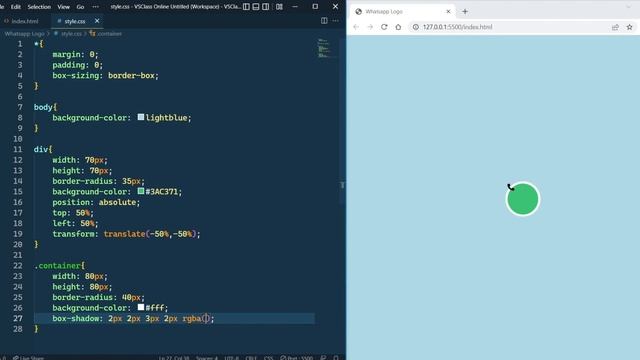Open the View menu

(63, 7)
